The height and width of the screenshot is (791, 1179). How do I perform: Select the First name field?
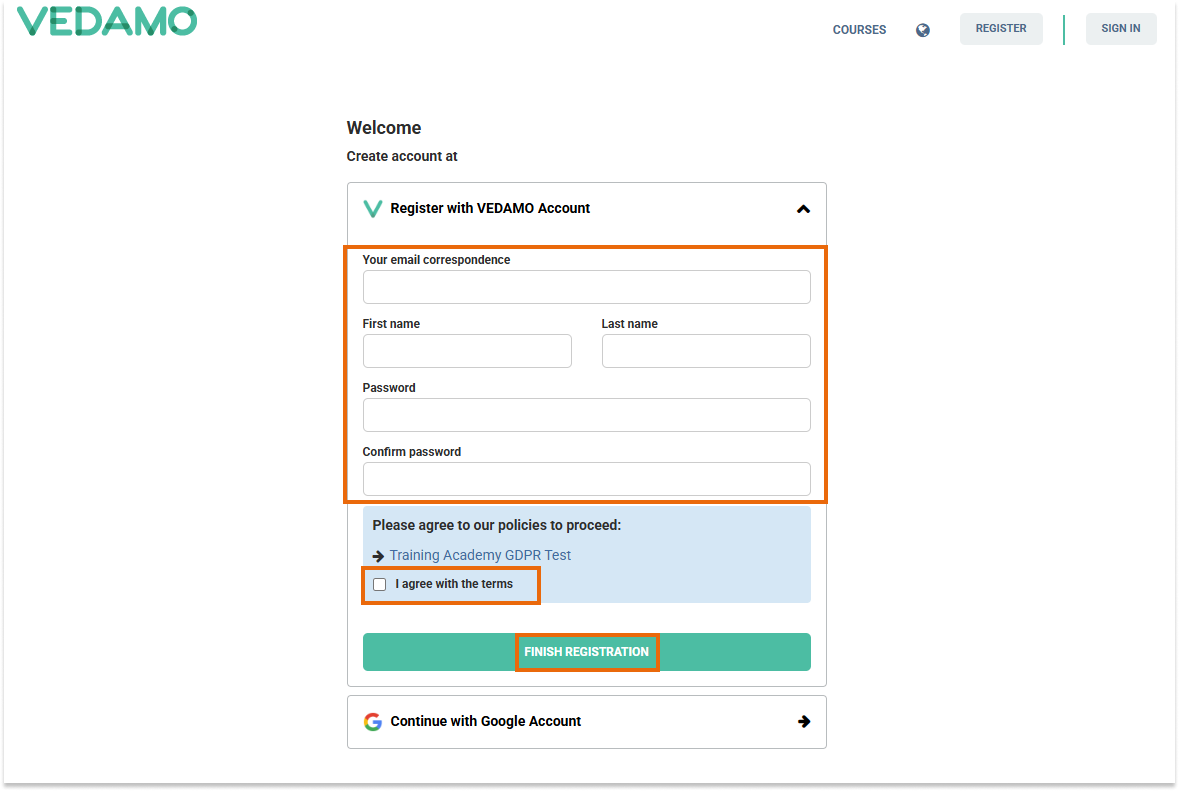click(x=466, y=351)
